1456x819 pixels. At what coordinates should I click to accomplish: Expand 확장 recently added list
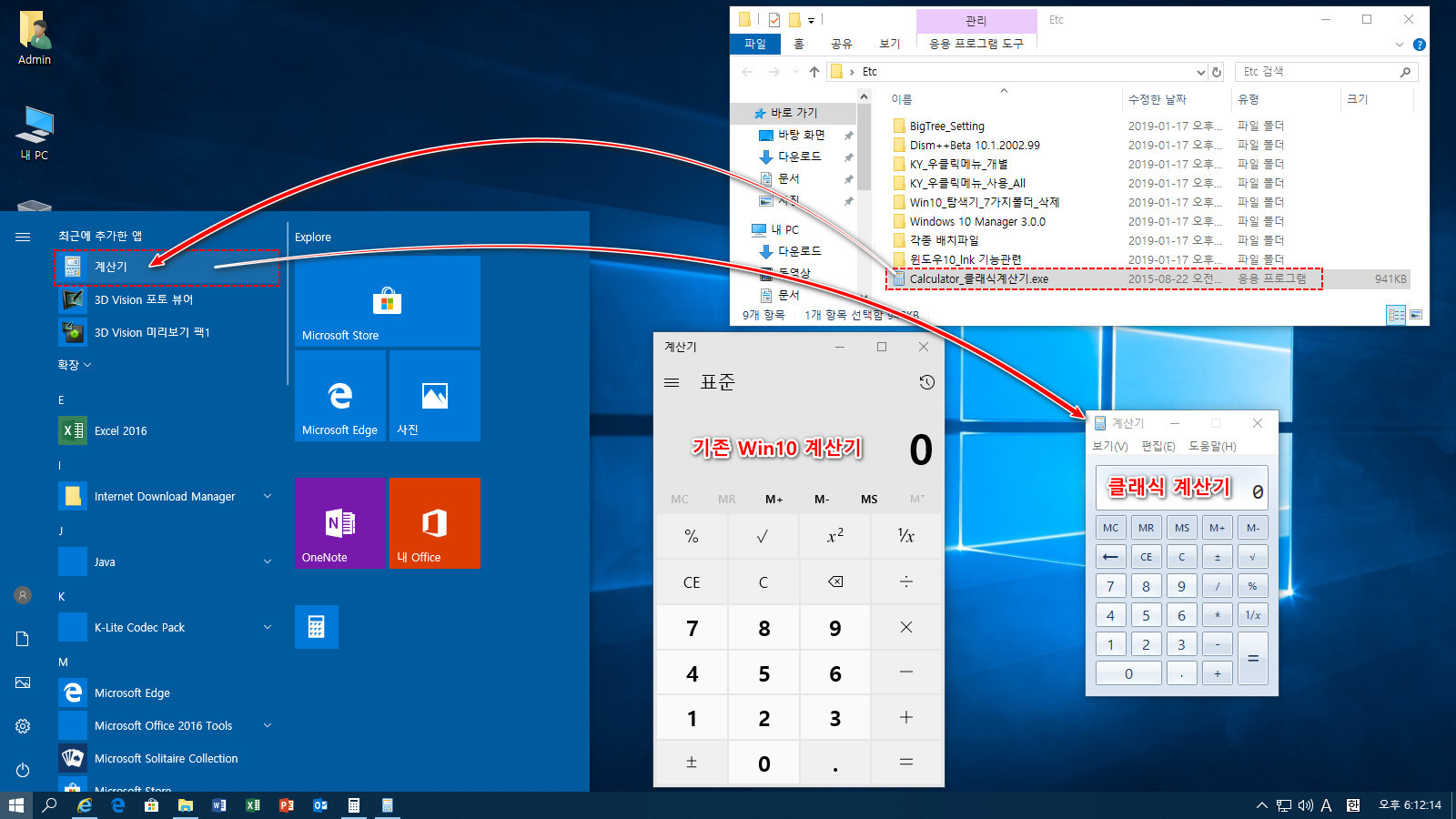coord(76,365)
